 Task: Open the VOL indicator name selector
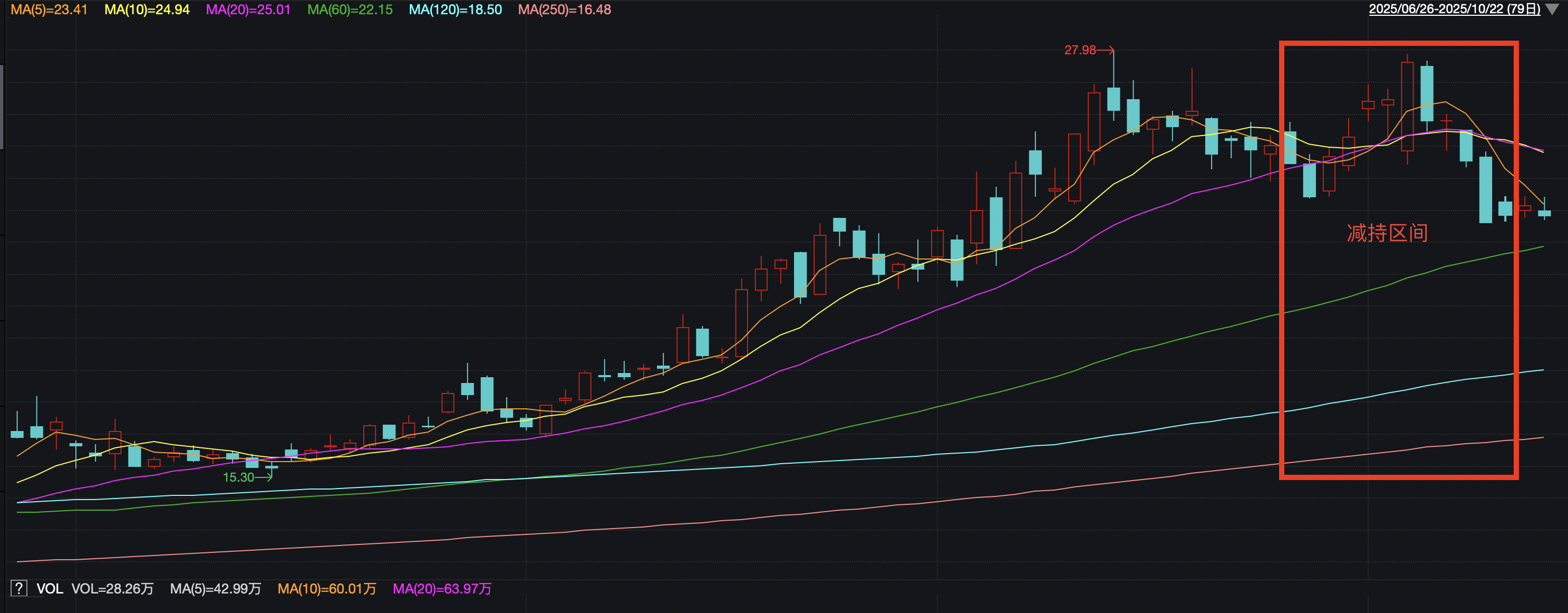(50, 589)
